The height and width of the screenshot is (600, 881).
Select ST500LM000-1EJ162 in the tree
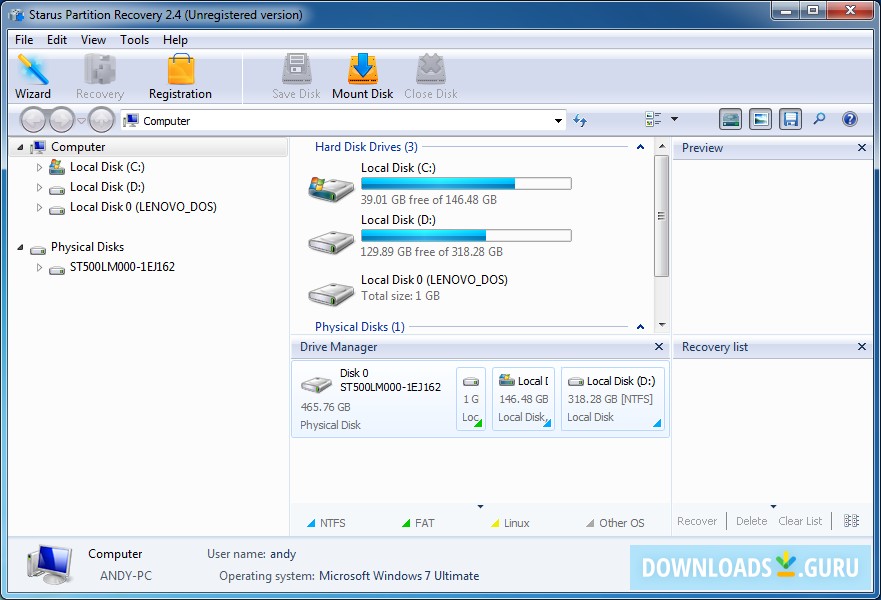(x=122, y=267)
